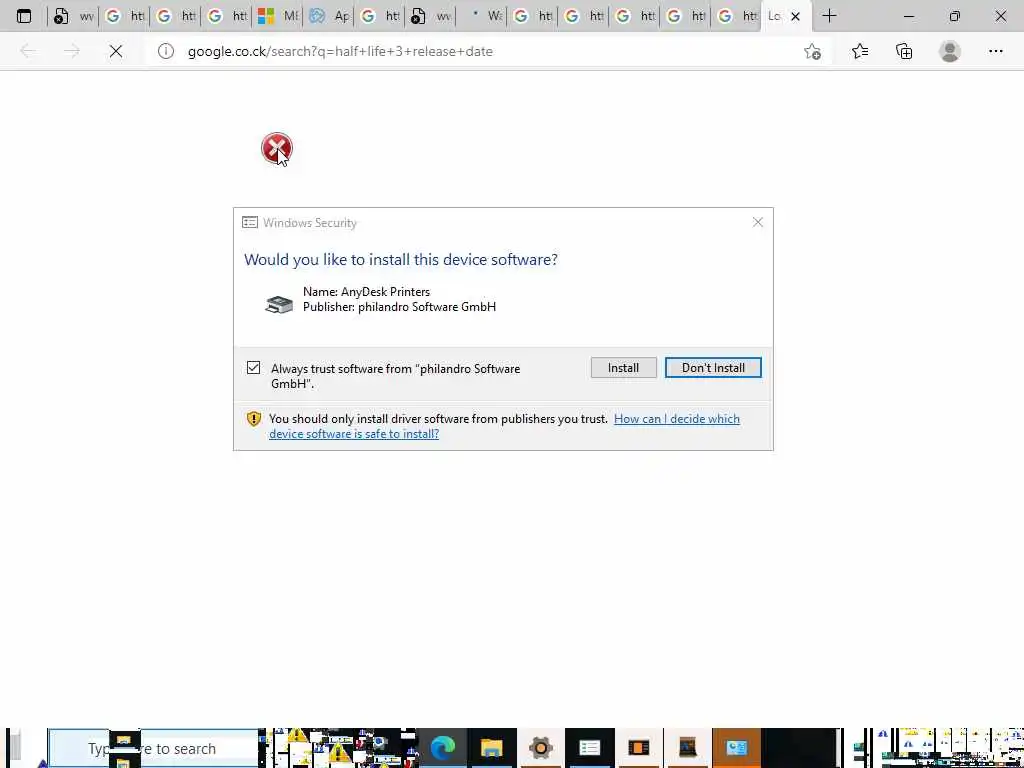The width and height of the screenshot is (1024, 768).
Task: Close the active 'Lo' tab
Action: pyautogui.click(x=795, y=16)
